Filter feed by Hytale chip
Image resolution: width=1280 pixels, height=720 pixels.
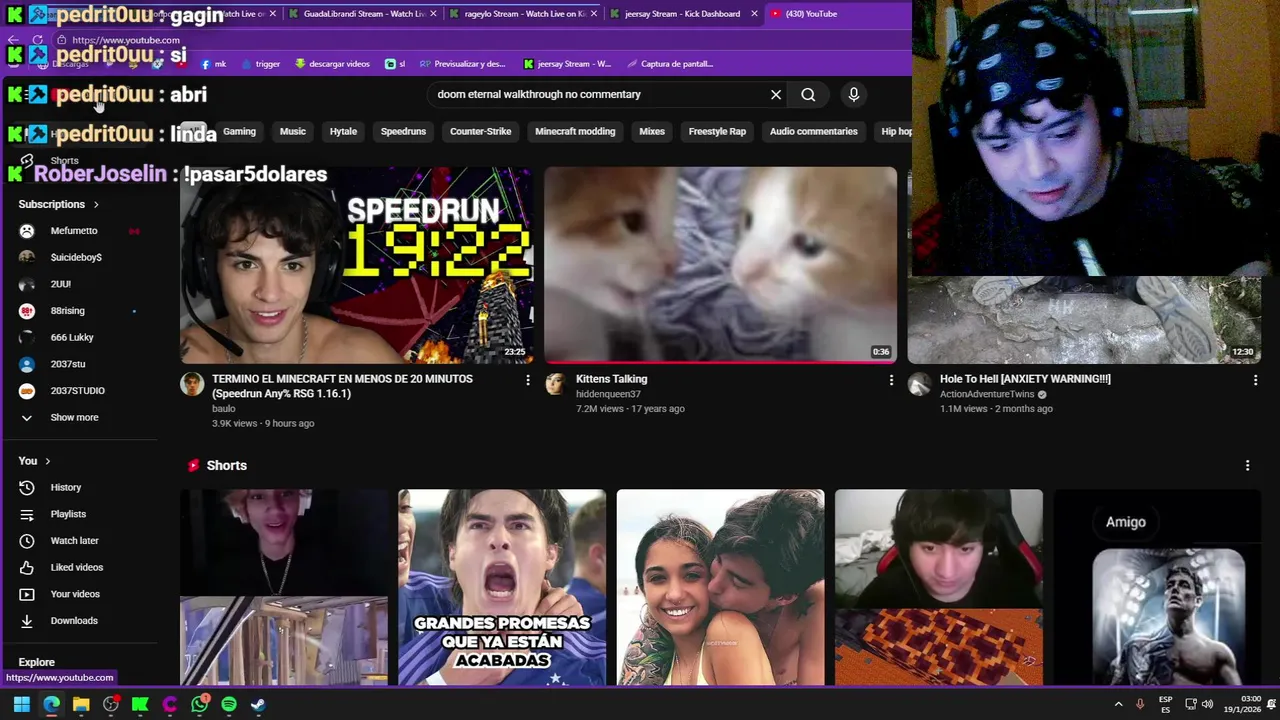pyautogui.click(x=343, y=131)
